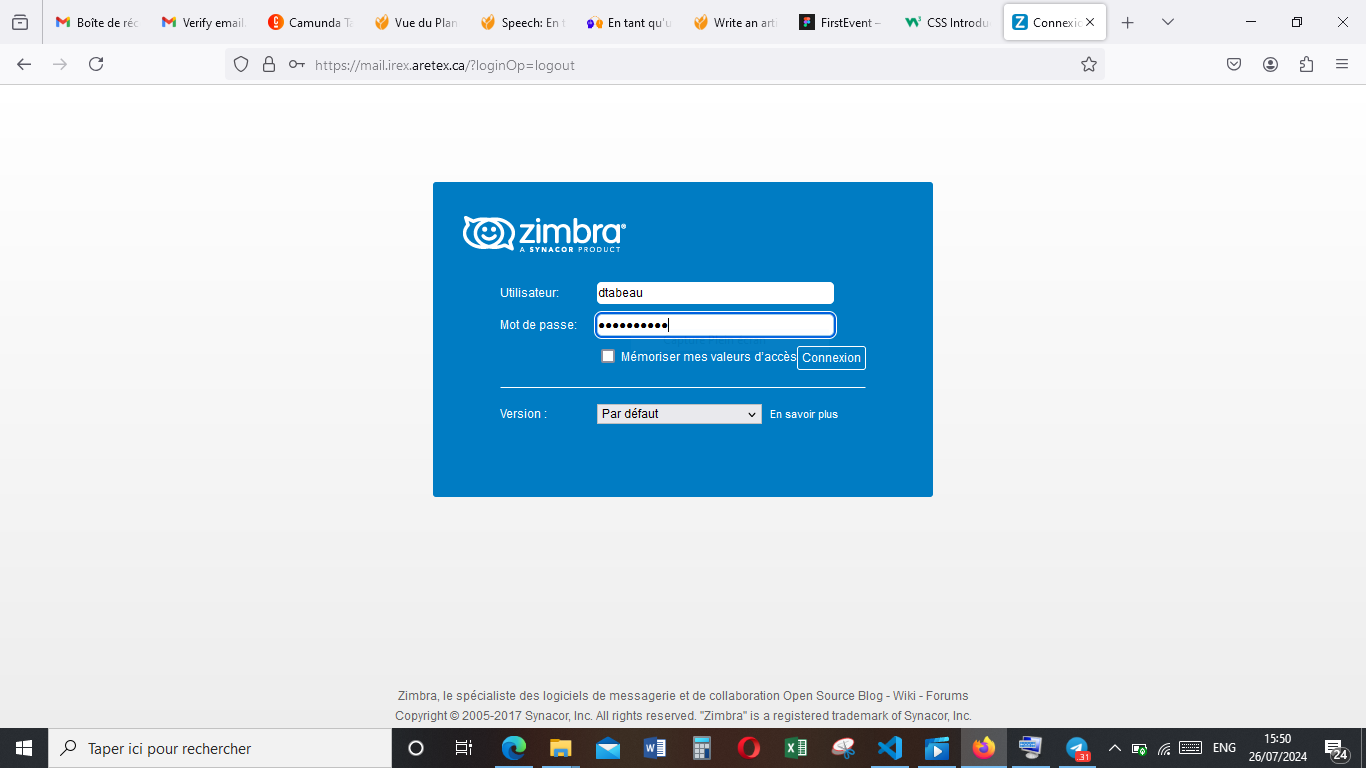
Task: Open the Version dropdown (Par défaut)
Action: click(679, 414)
